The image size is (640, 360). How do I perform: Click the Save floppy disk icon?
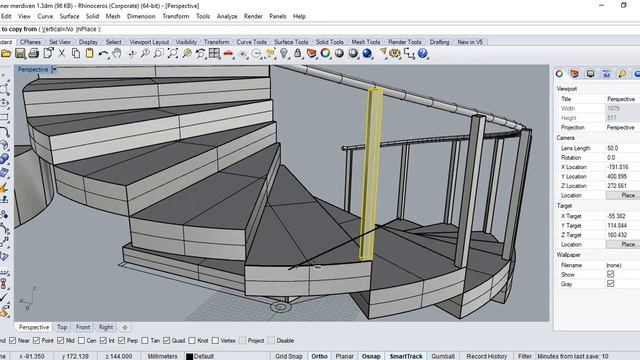click(x=20, y=53)
